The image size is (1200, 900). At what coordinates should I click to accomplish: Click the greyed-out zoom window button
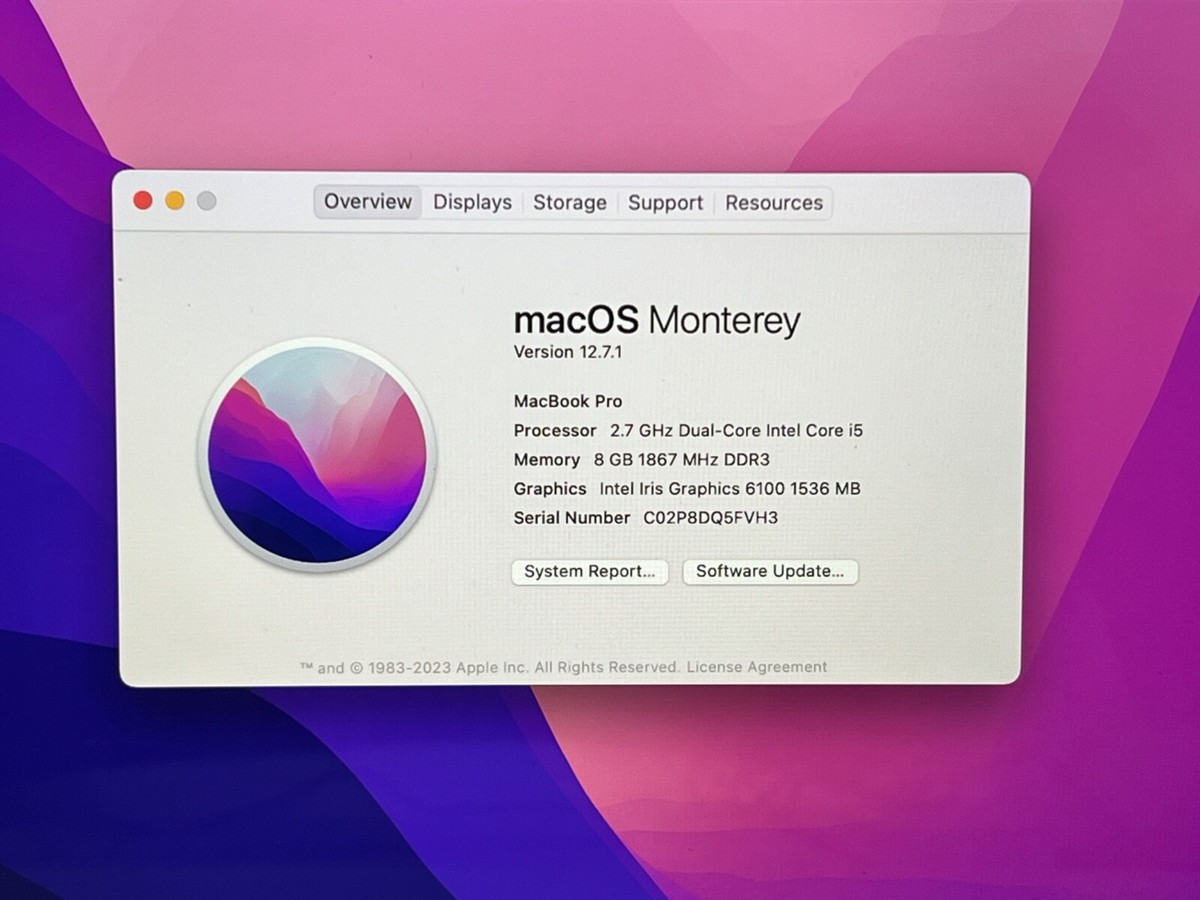coord(207,201)
